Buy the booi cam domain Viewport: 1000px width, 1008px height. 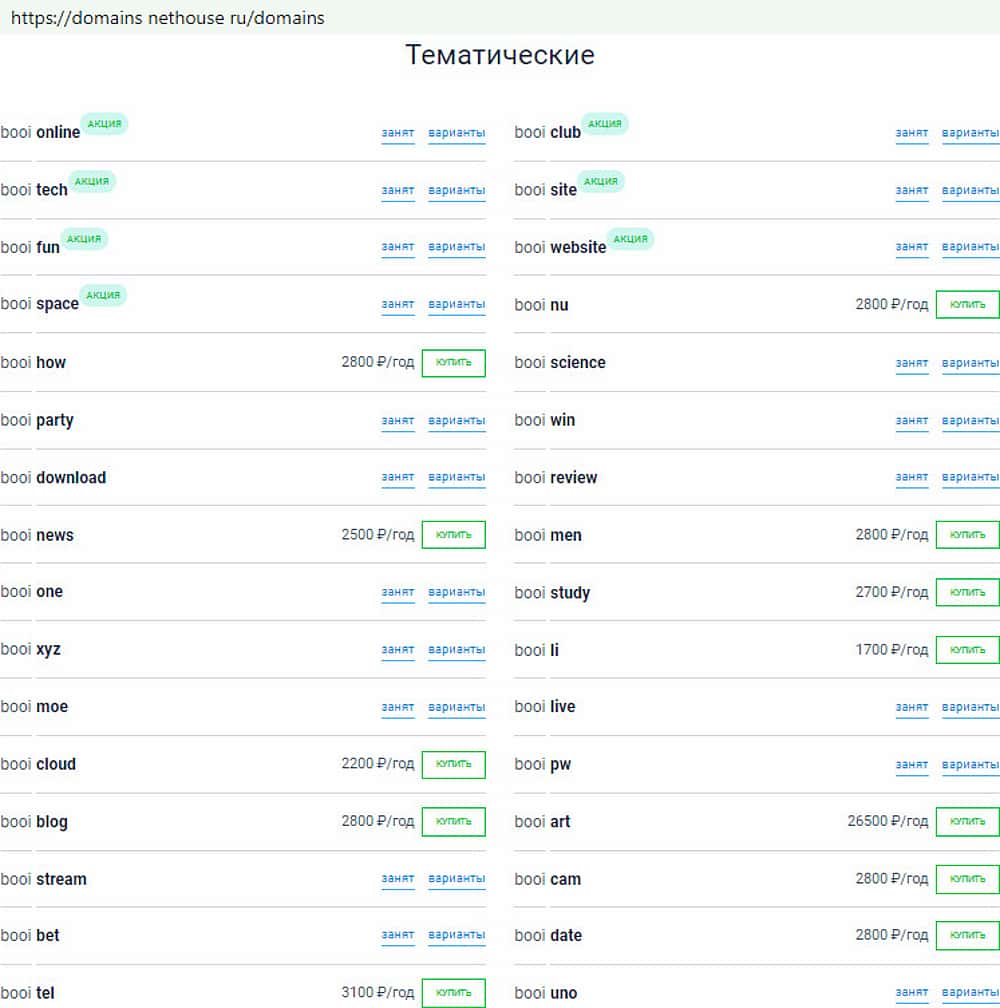[x=967, y=879]
